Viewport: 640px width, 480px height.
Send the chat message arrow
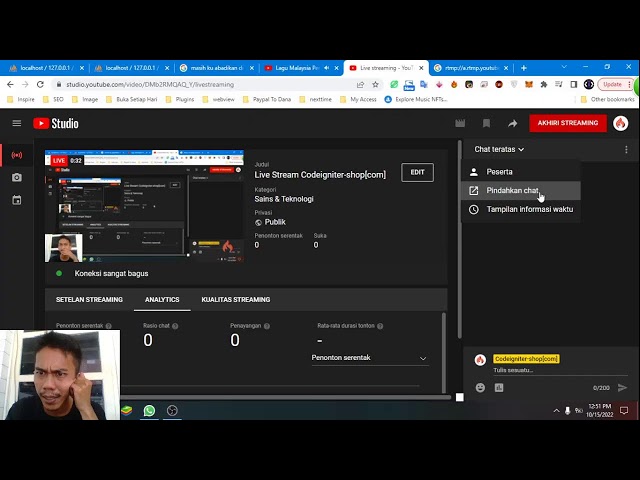[x=622, y=387]
